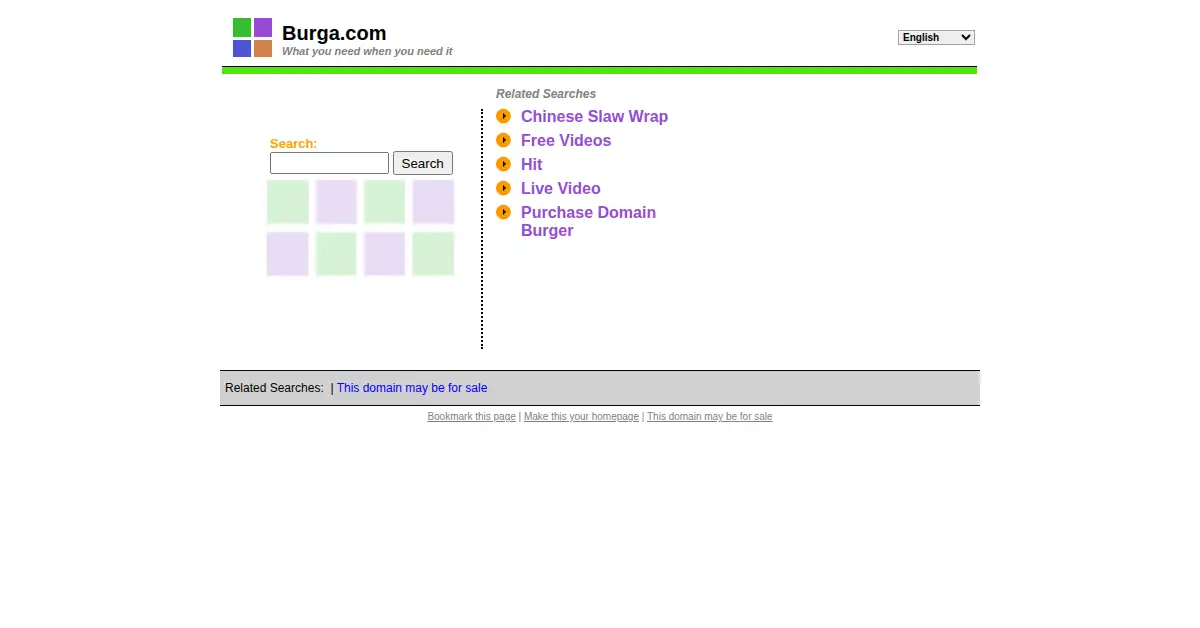Open the English language dropdown

[936, 37]
